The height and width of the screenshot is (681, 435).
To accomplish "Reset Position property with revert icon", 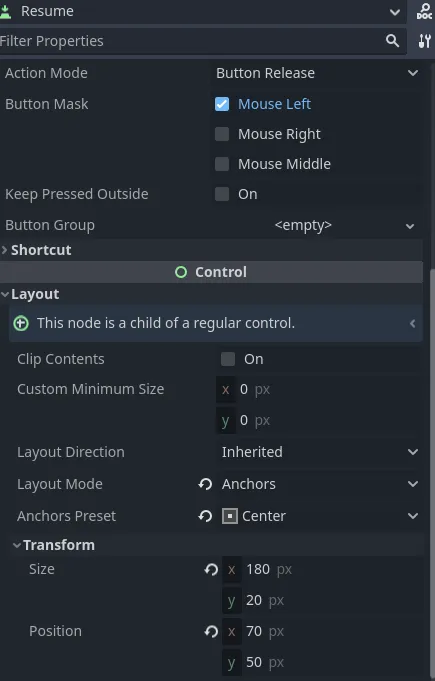I will [211, 631].
